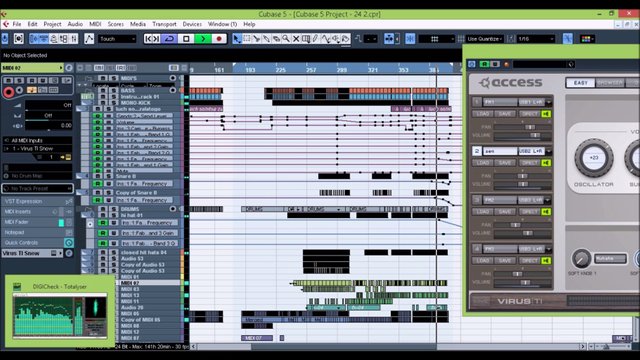Screen dimensions: 640x360
Task: Click the LOAD button for Virus part 2
Action: pyautogui.click(x=483, y=163)
